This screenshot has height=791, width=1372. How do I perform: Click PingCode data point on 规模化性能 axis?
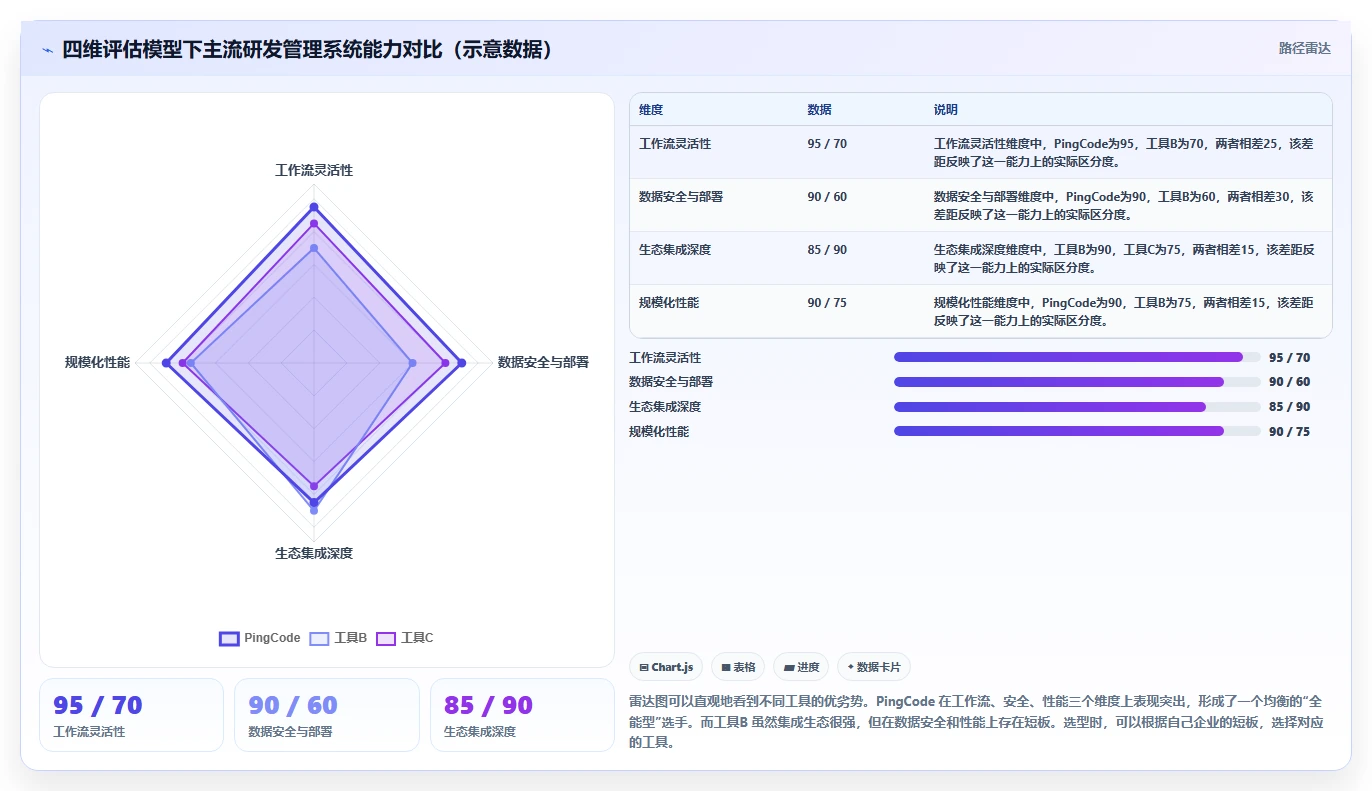coord(166,363)
